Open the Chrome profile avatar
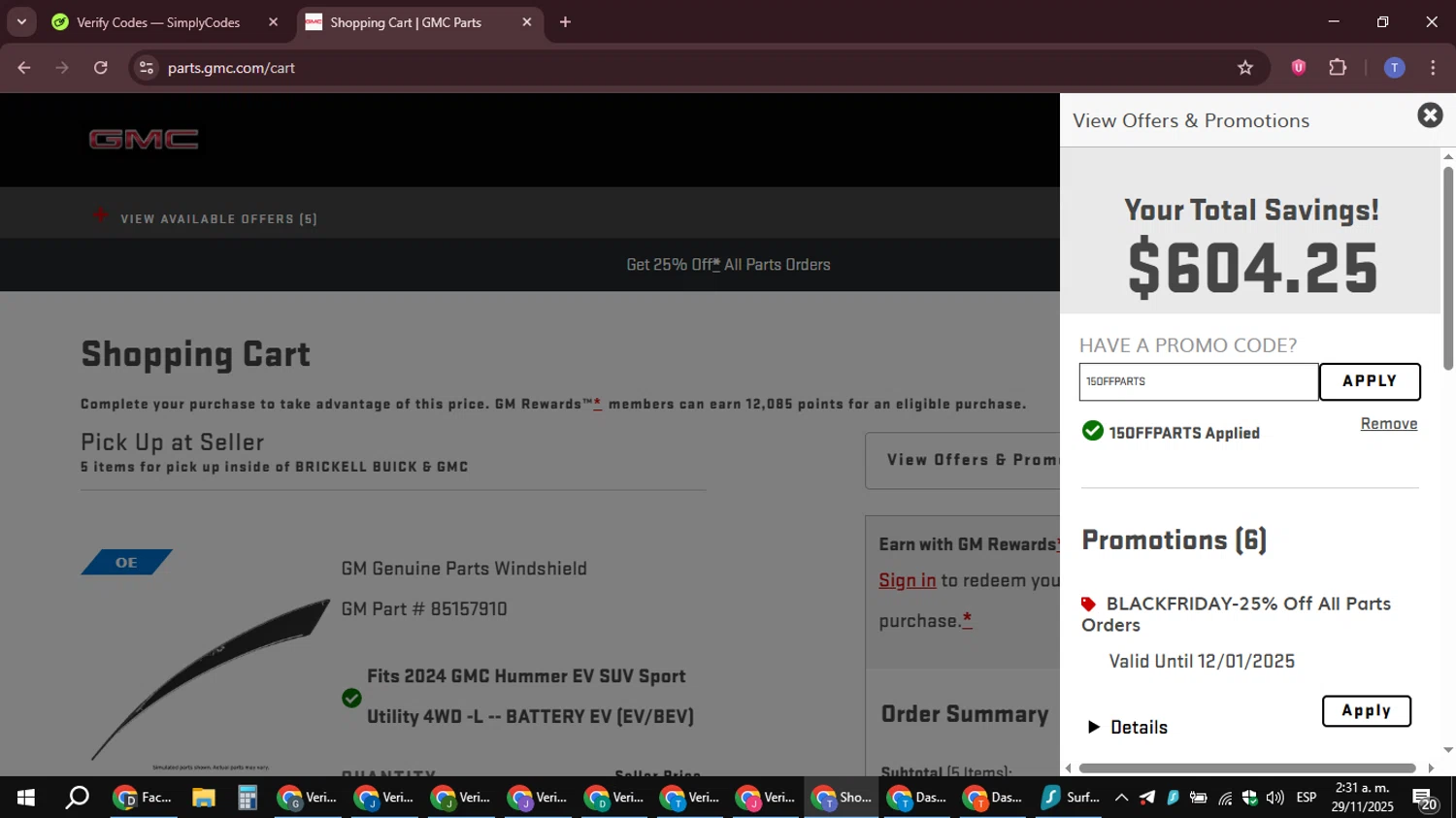Image resolution: width=1456 pixels, height=818 pixels. coord(1394,68)
